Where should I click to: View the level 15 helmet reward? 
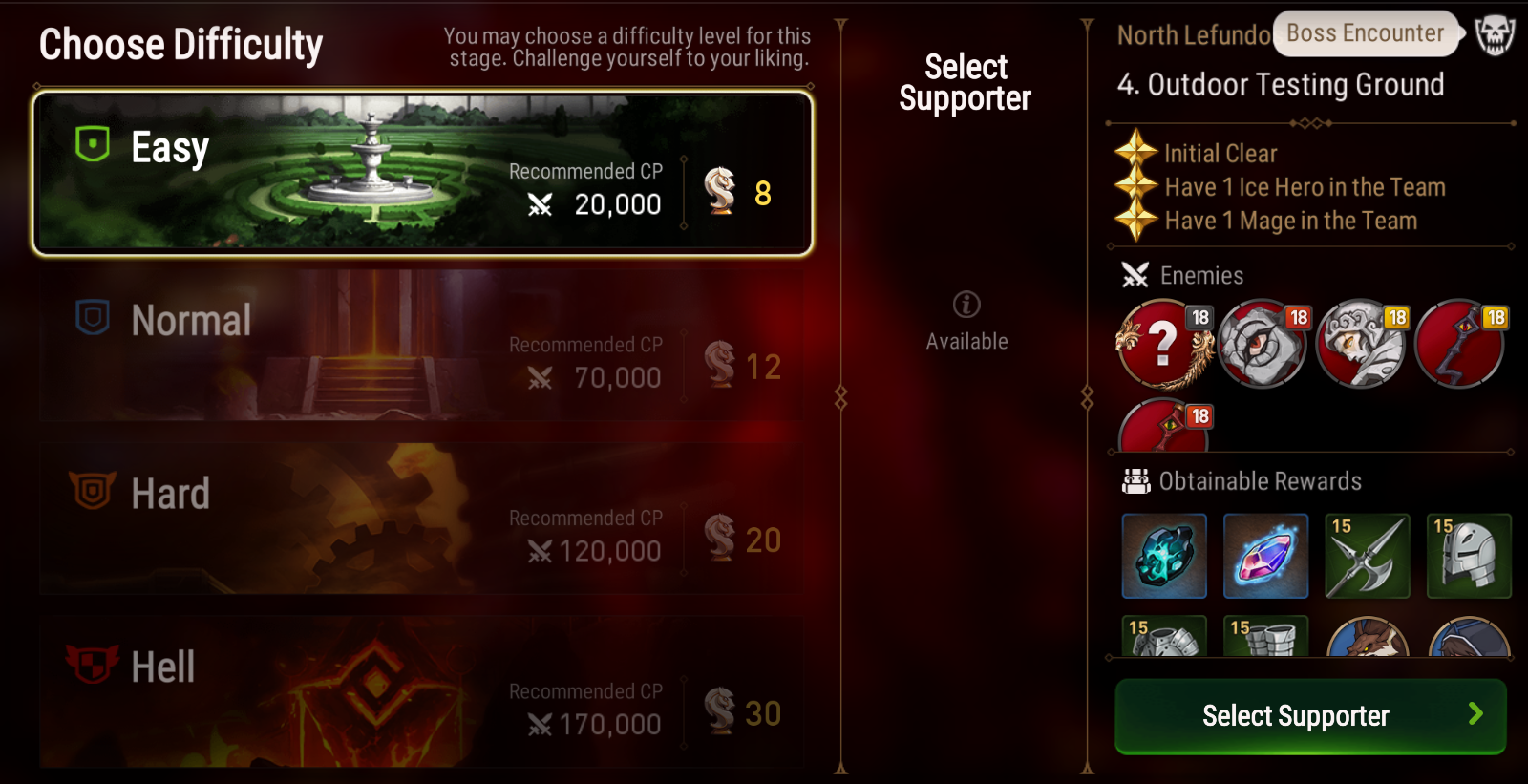pyautogui.click(x=1469, y=556)
